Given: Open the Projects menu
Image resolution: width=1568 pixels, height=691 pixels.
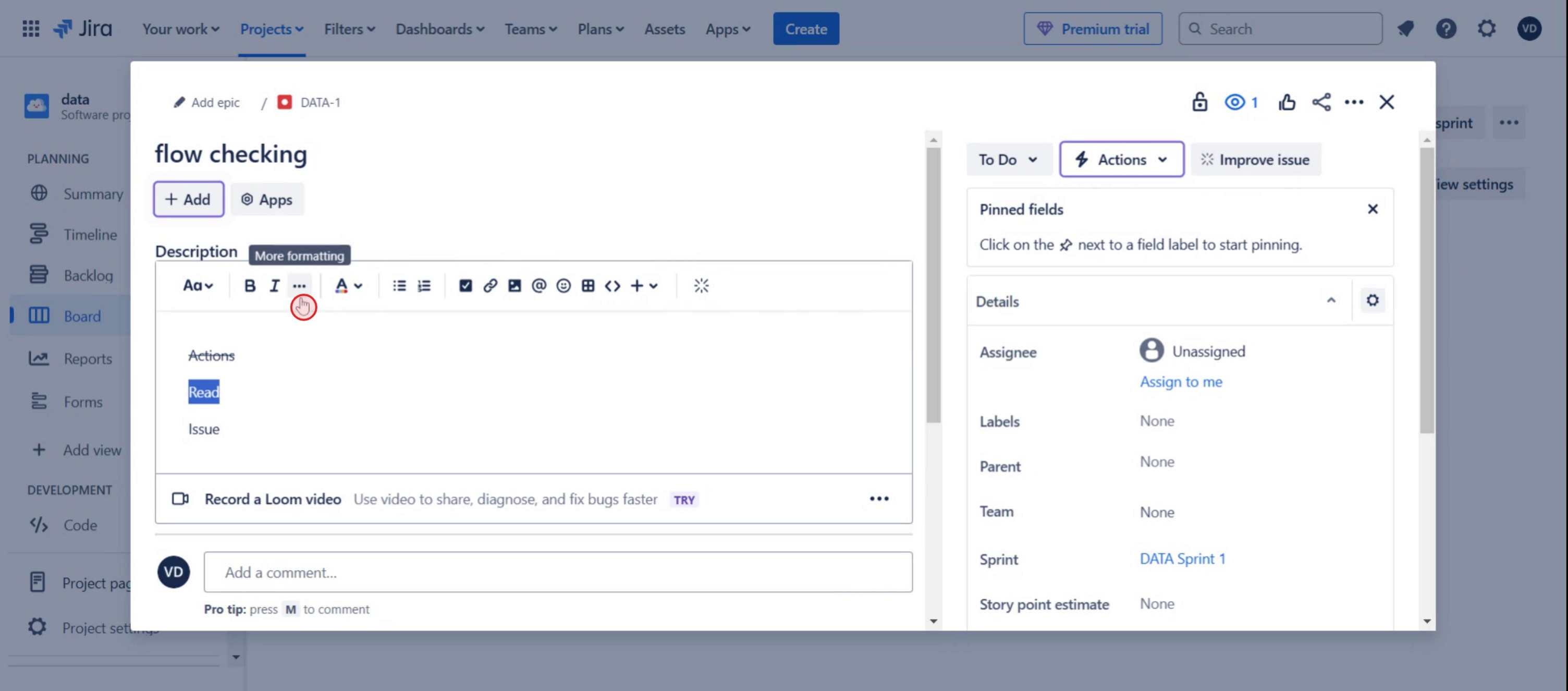Looking at the screenshot, I should coord(272,29).
